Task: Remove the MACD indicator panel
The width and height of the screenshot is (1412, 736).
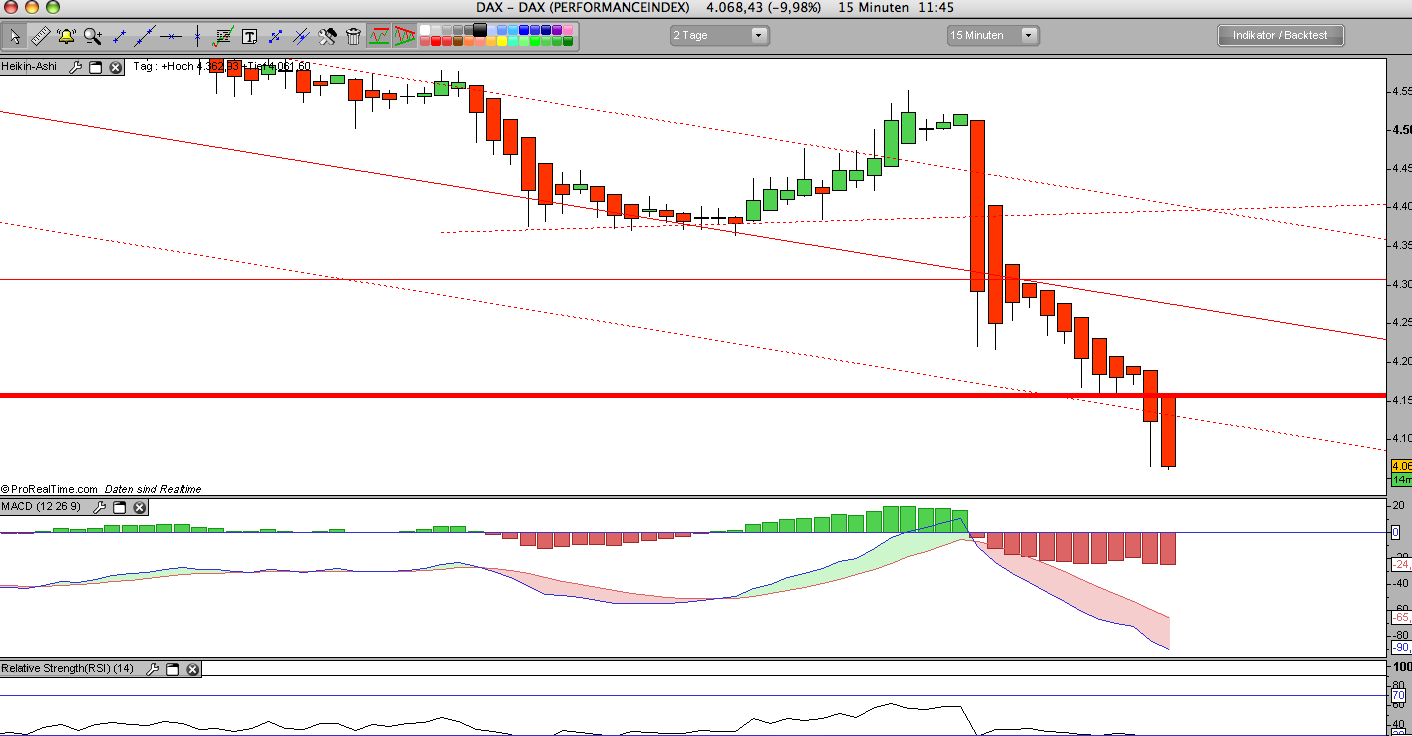Action: [x=139, y=507]
